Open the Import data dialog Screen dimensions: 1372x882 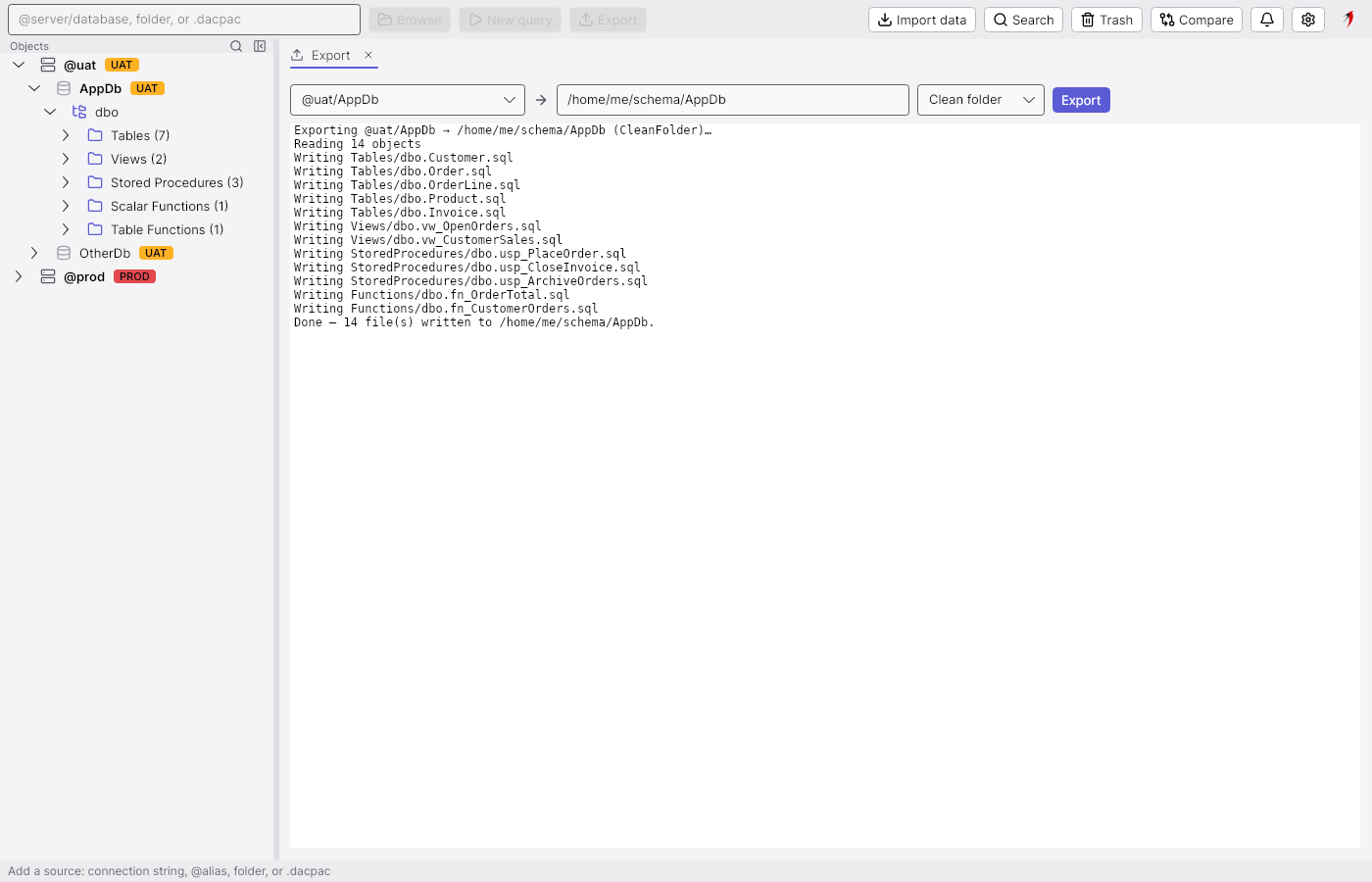click(922, 20)
